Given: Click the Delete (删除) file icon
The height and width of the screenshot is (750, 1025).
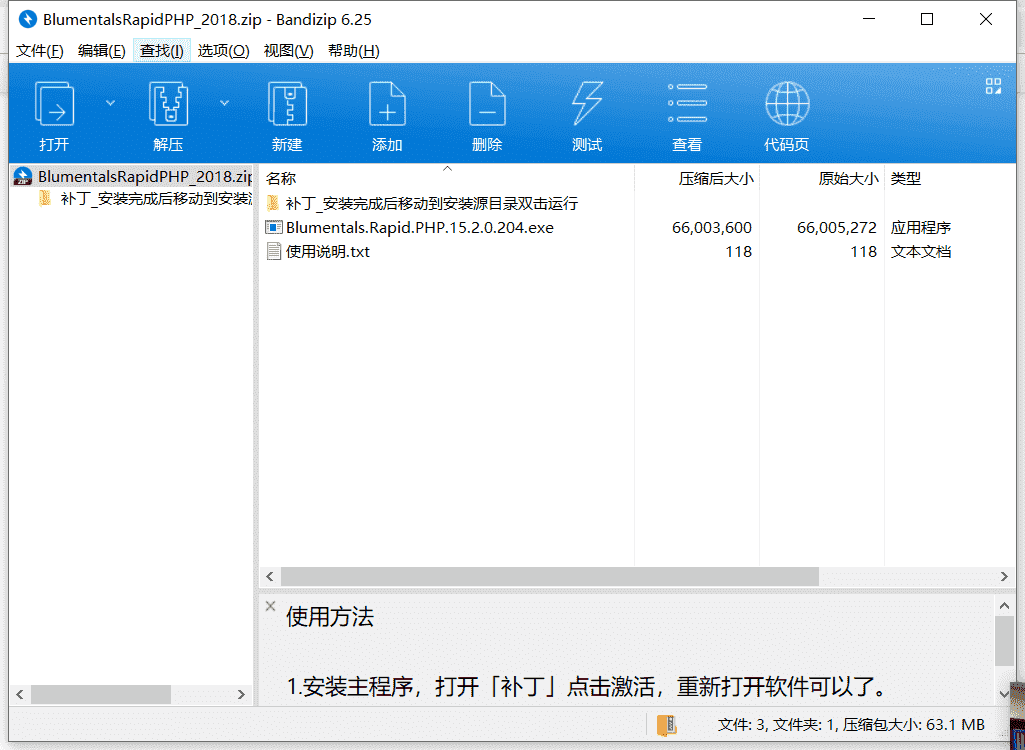Looking at the screenshot, I should tap(487, 104).
